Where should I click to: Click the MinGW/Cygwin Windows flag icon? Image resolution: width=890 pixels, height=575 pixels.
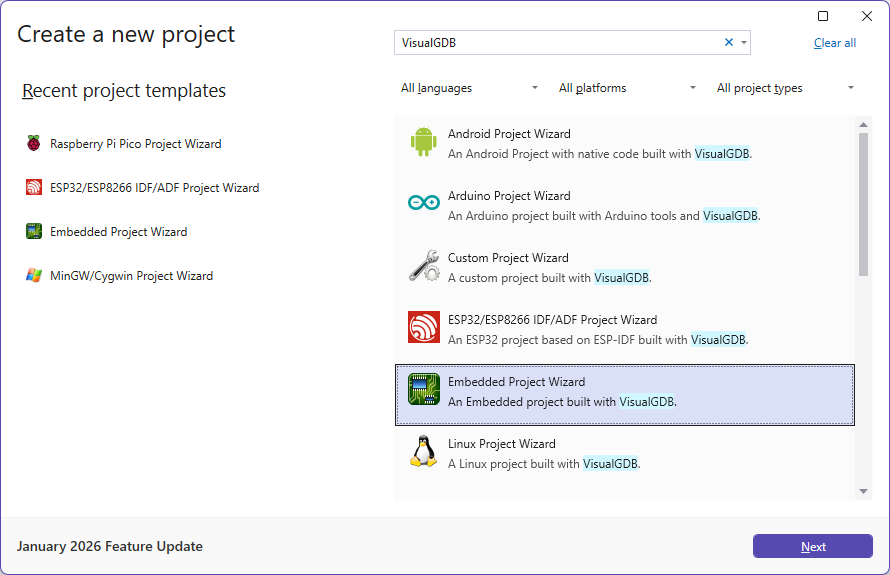tap(34, 276)
